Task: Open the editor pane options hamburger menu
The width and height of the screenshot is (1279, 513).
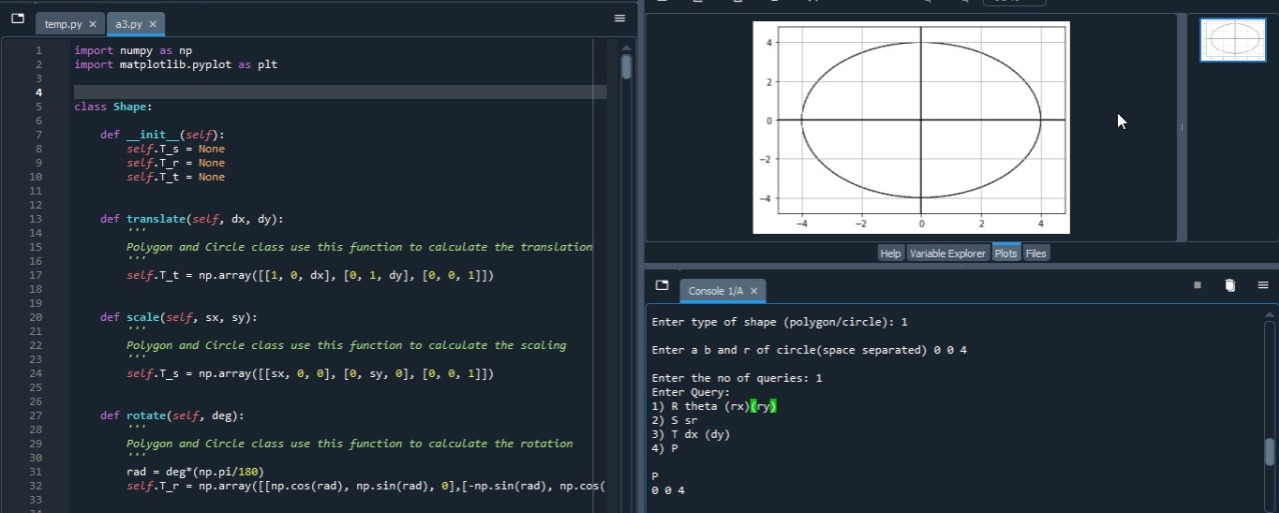Action: (620, 19)
